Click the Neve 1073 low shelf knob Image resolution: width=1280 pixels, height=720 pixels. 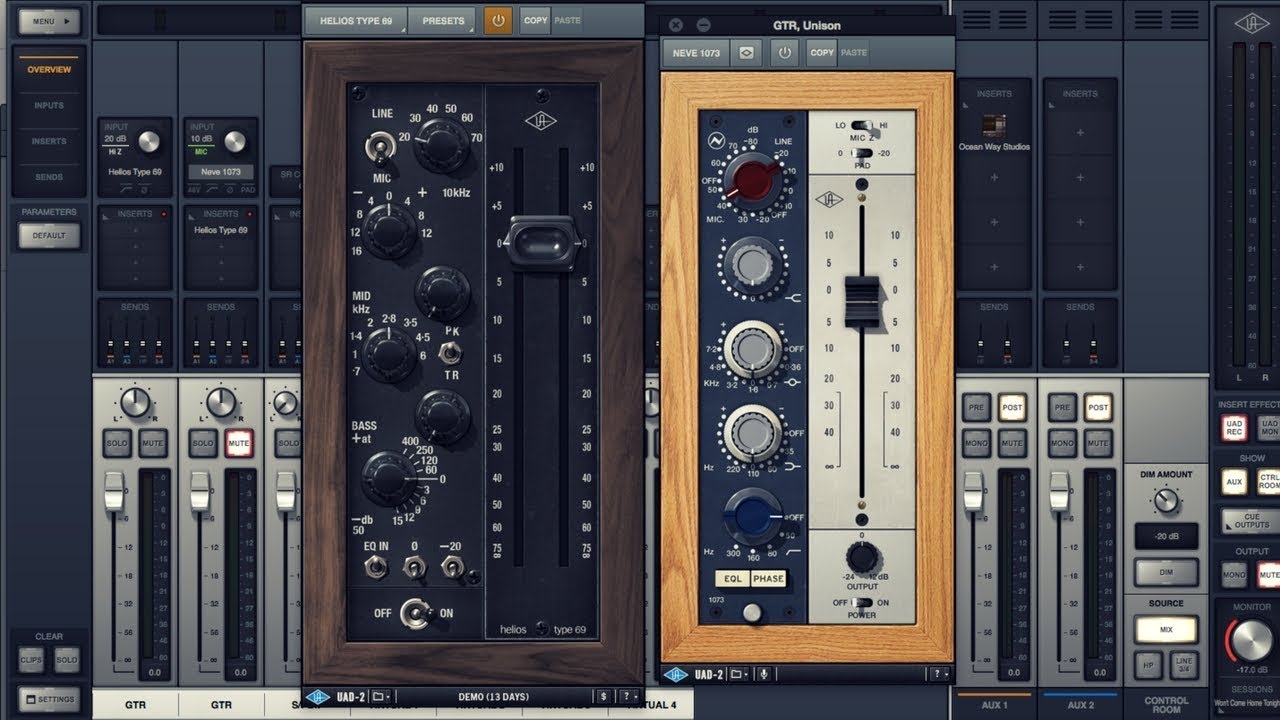pos(753,433)
